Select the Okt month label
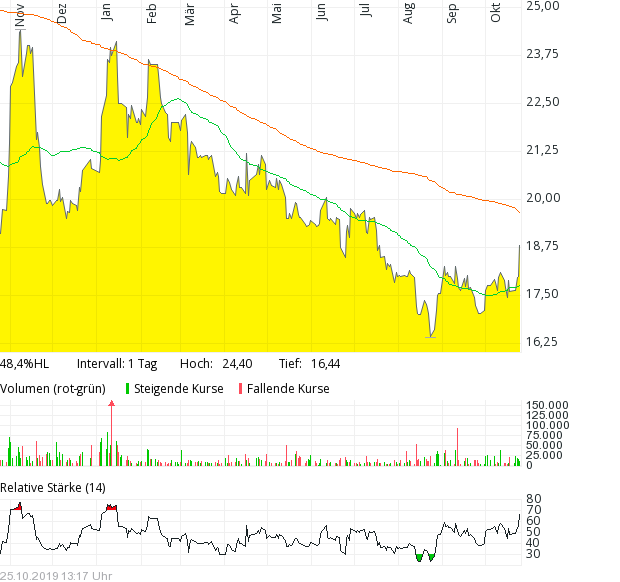 point(495,13)
